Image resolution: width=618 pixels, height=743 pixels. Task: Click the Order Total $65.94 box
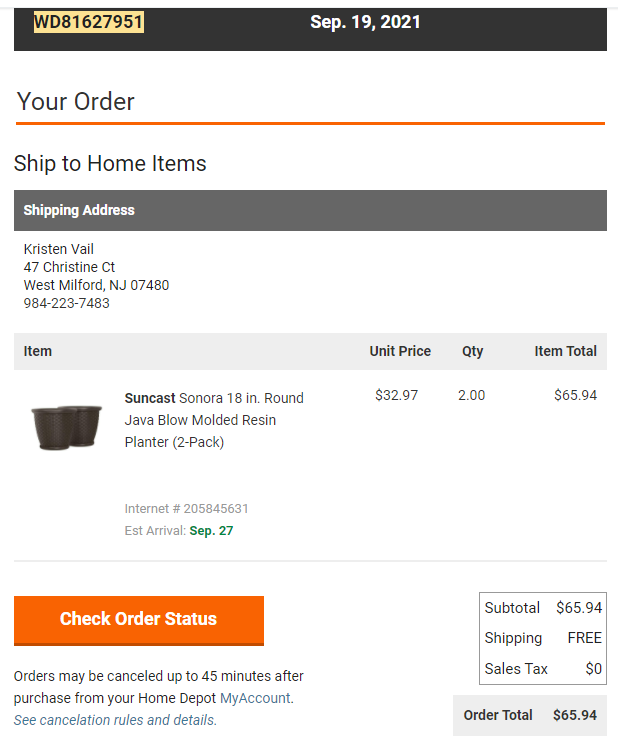[530, 715]
